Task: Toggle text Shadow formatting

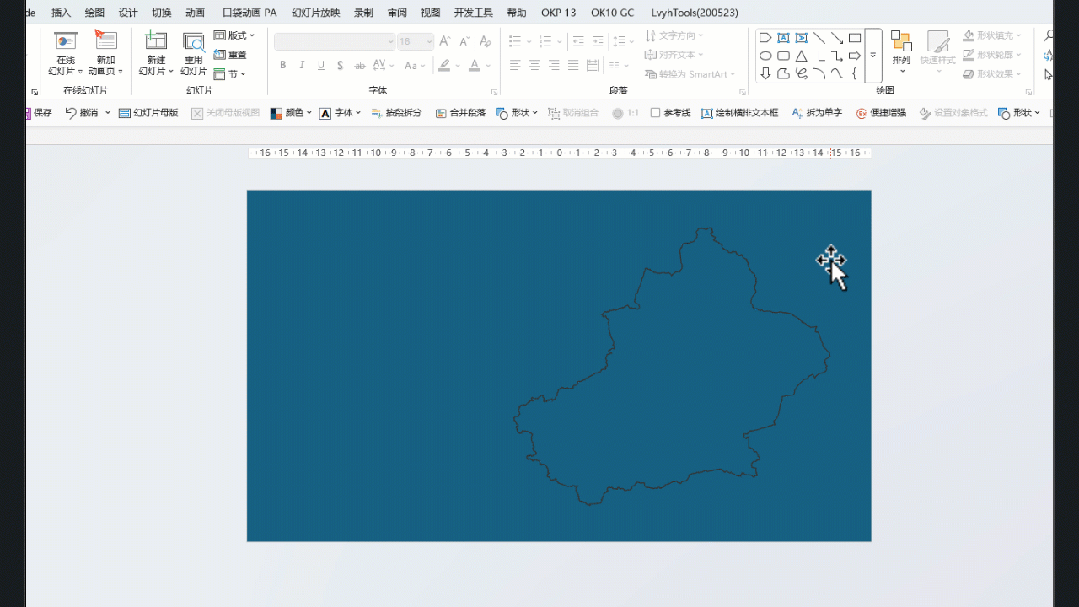Action: [x=340, y=65]
